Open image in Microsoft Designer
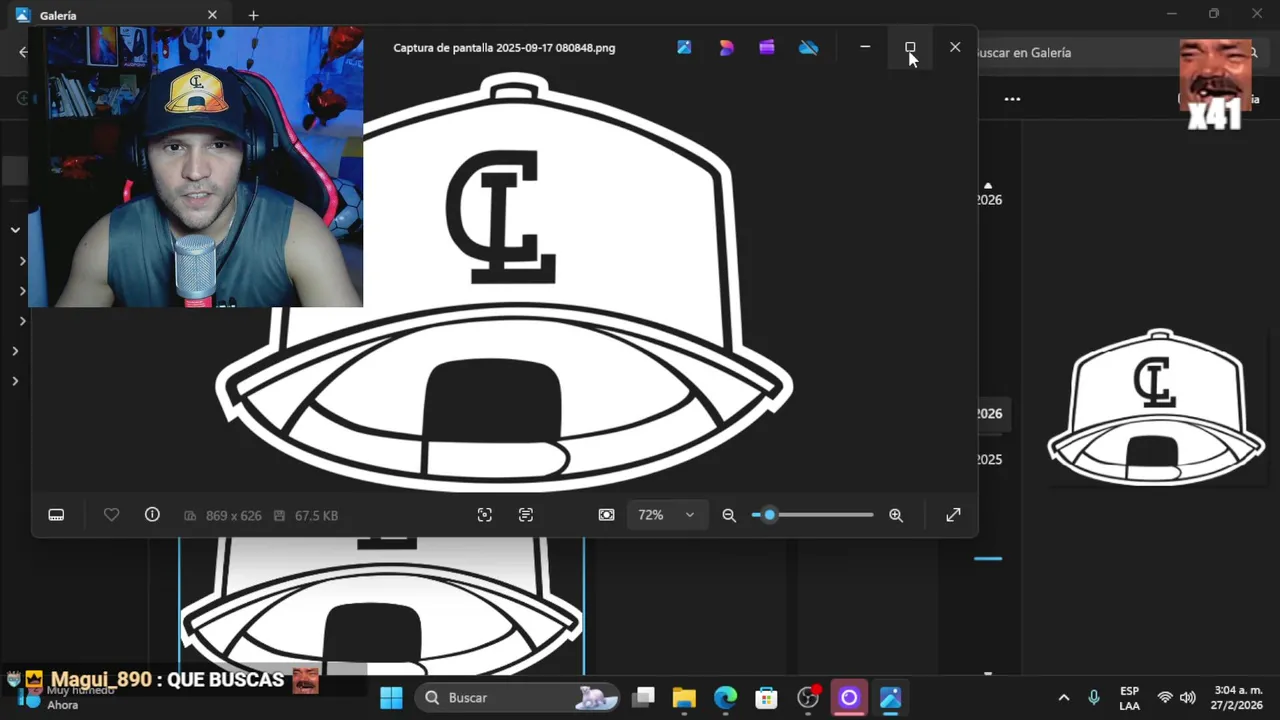 (726, 47)
